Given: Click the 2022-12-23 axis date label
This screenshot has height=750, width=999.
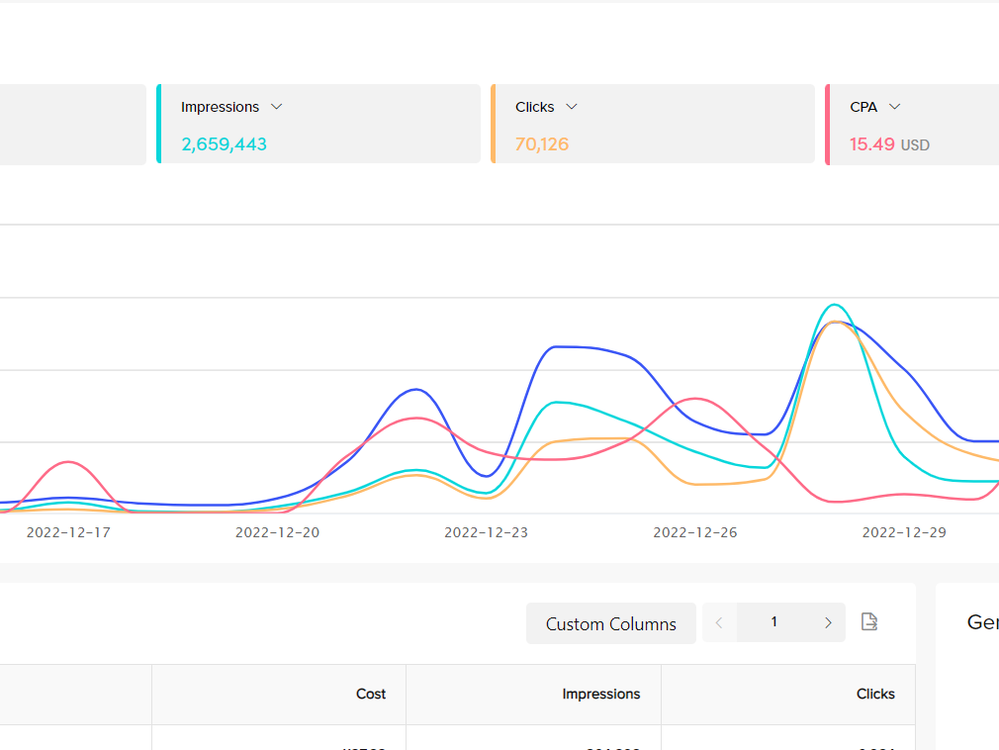Looking at the screenshot, I should (x=486, y=532).
